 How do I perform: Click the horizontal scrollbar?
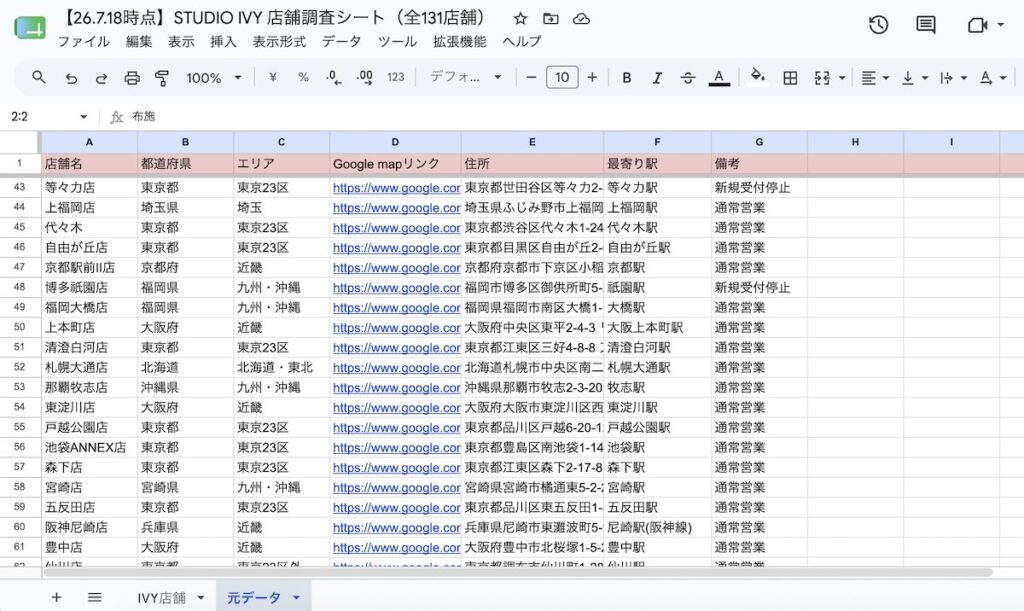tap(518, 572)
